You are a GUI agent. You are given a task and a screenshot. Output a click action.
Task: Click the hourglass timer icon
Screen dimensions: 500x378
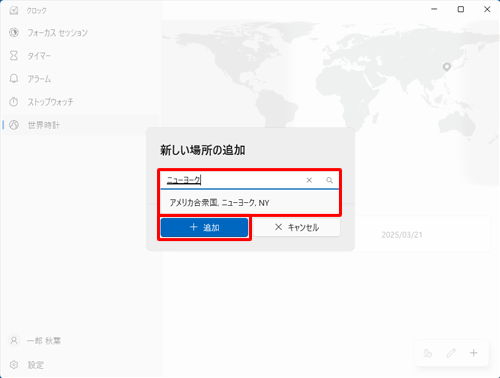14,55
